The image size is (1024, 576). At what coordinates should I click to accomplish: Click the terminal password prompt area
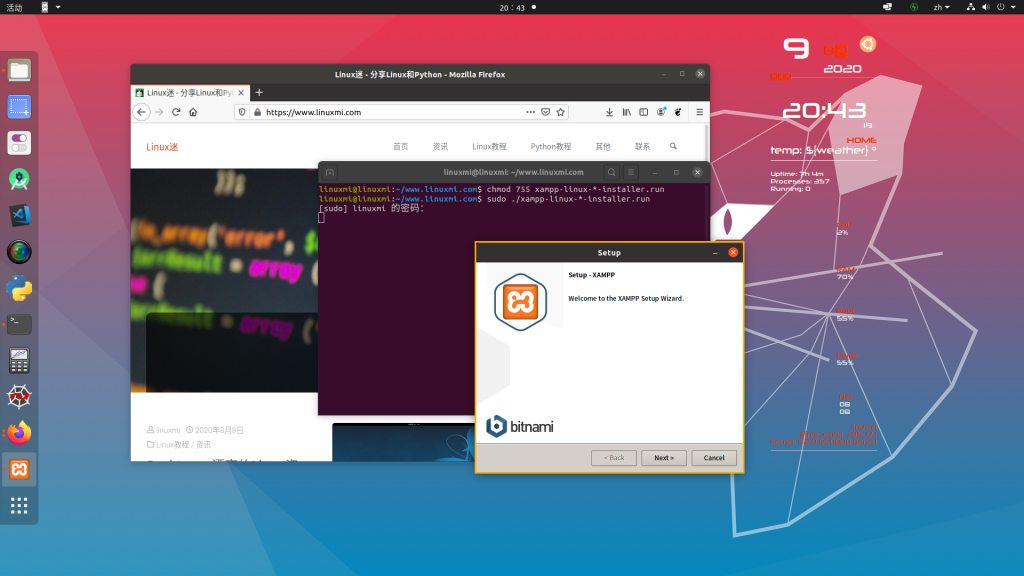[372, 208]
